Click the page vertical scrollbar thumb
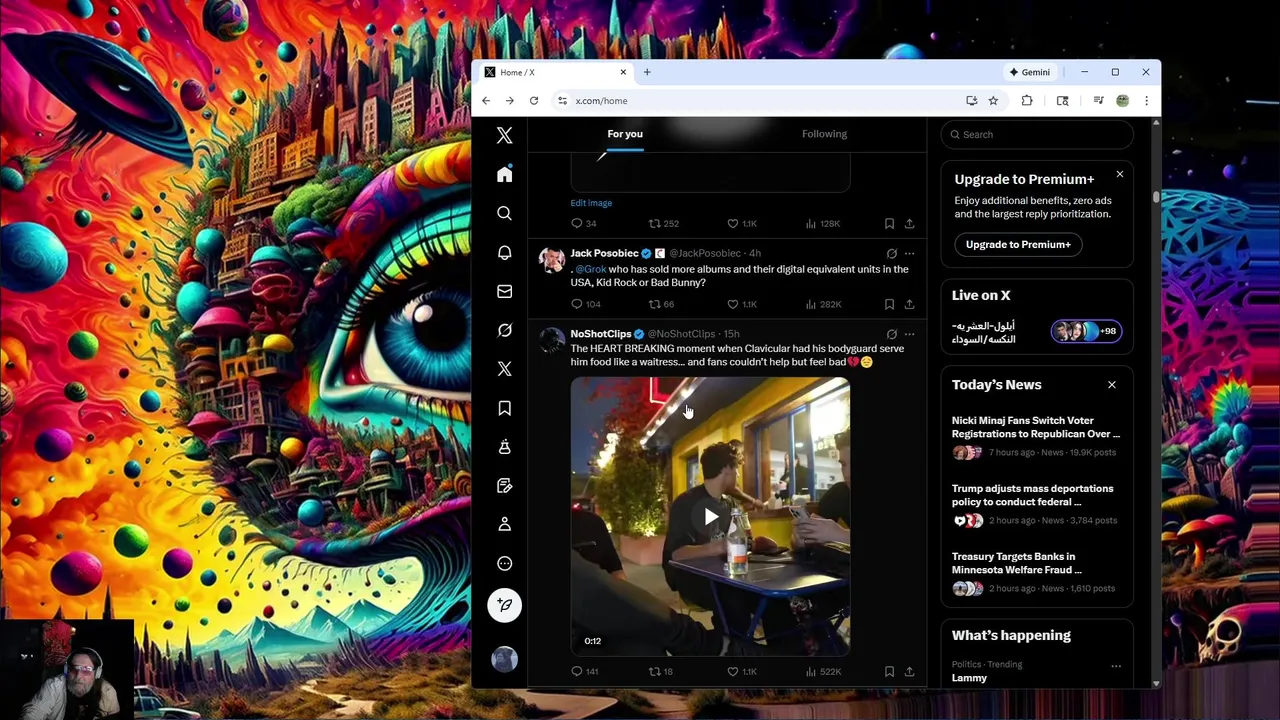 point(1156,196)
